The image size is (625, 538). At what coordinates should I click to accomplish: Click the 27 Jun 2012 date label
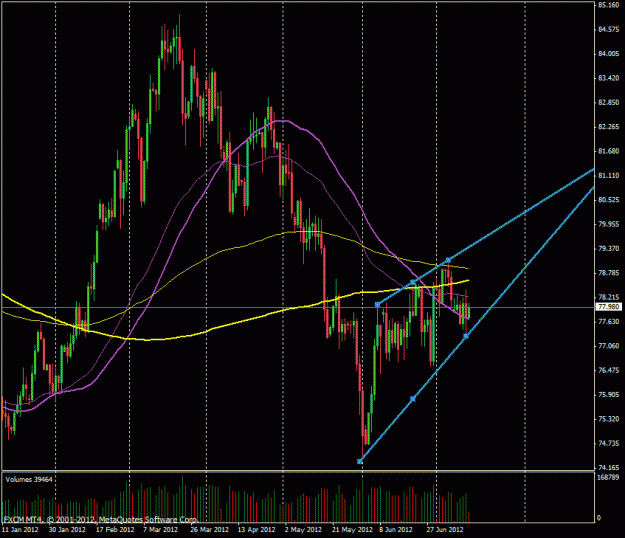445,530
